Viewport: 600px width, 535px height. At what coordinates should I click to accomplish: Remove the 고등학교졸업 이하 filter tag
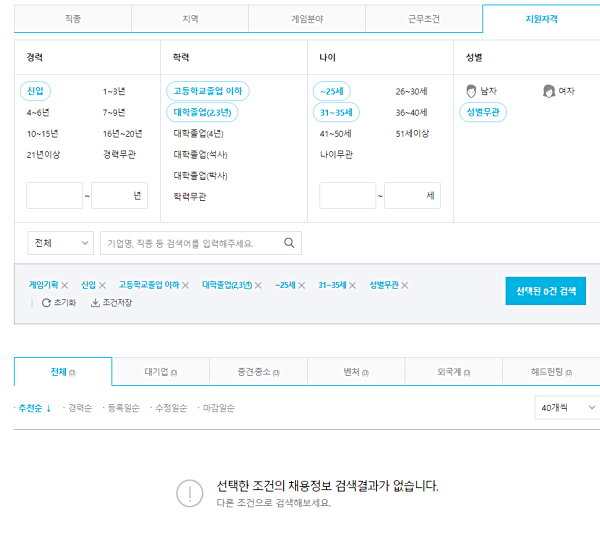pos(186,285)
